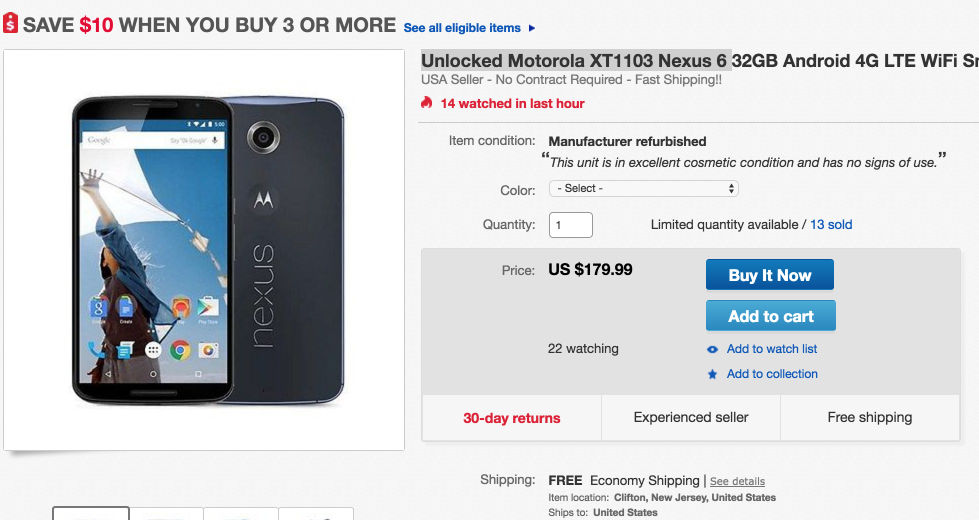The image size is (979, 520).
Task: Click the arrow beside See all eligible items
Action: tap(532, 28)
